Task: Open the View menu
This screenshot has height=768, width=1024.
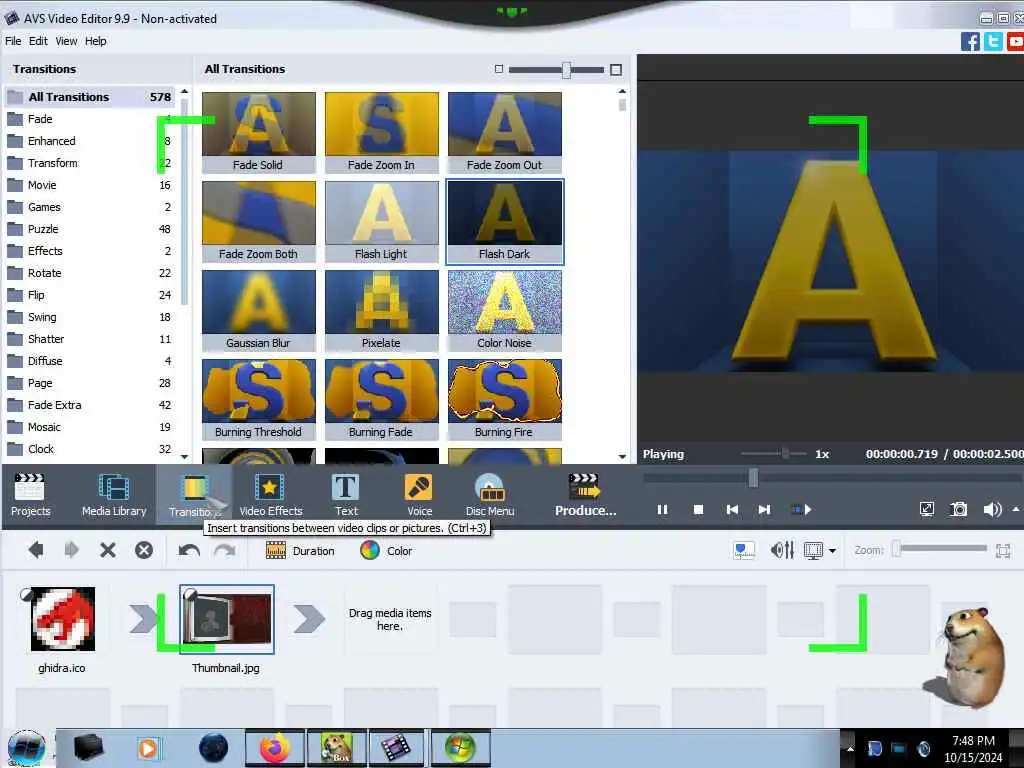Action: tap(66, 41)
